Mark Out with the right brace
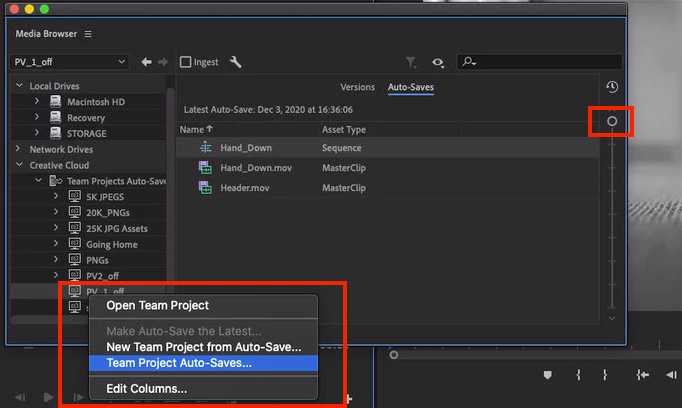The width and height of the screenshot is (682, 408). [605, 375]
